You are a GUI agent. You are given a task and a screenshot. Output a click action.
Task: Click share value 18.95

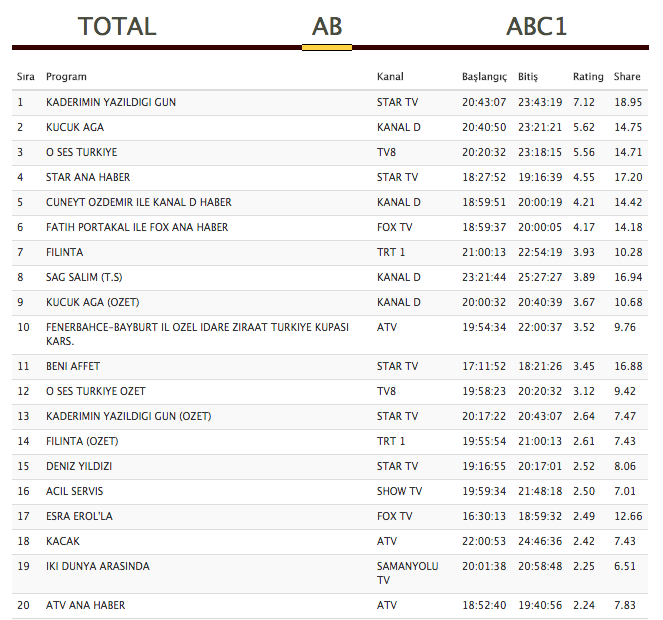628,102
